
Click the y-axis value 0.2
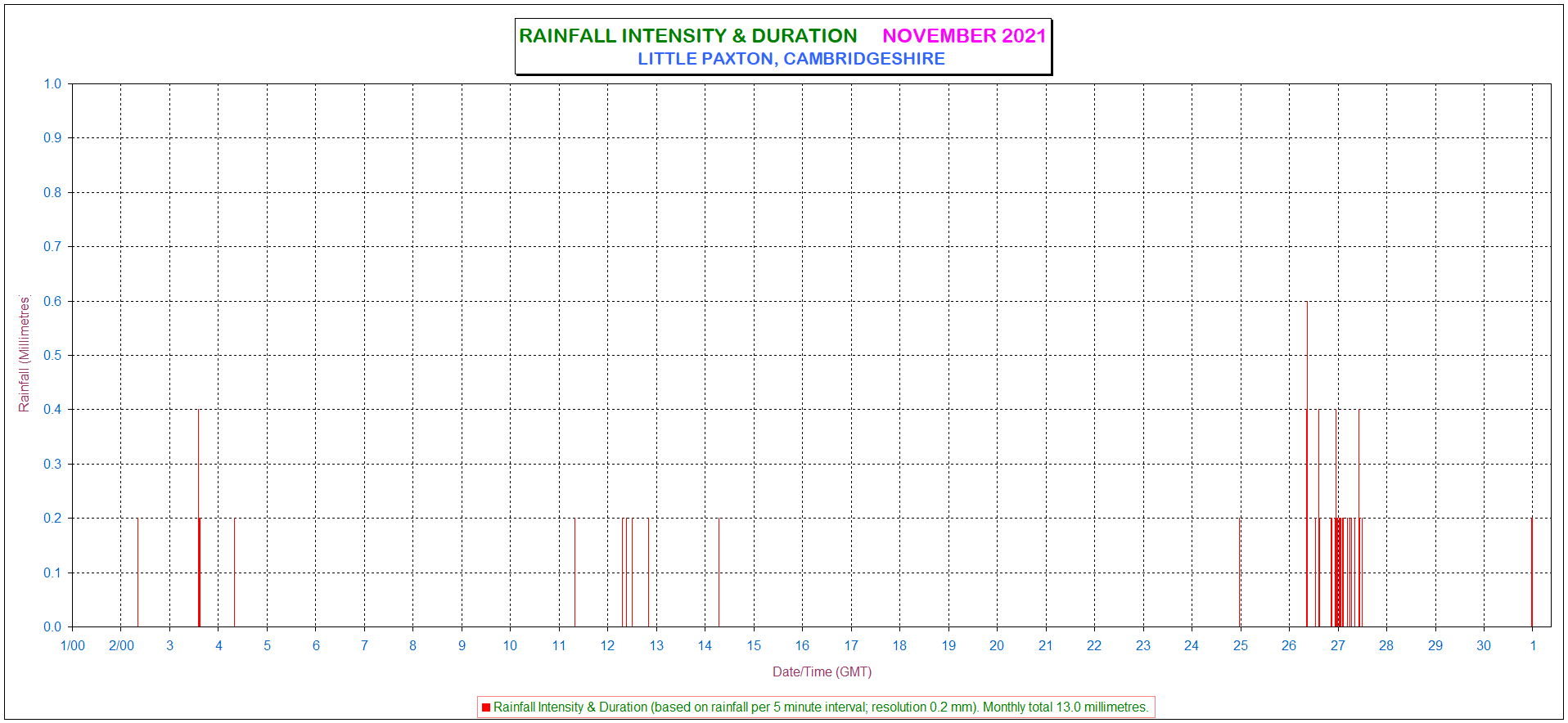[x=52, y=519]
